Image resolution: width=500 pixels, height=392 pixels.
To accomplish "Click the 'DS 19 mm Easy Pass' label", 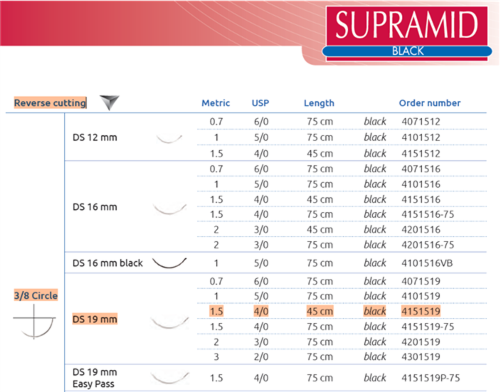I will click(95, 378).
